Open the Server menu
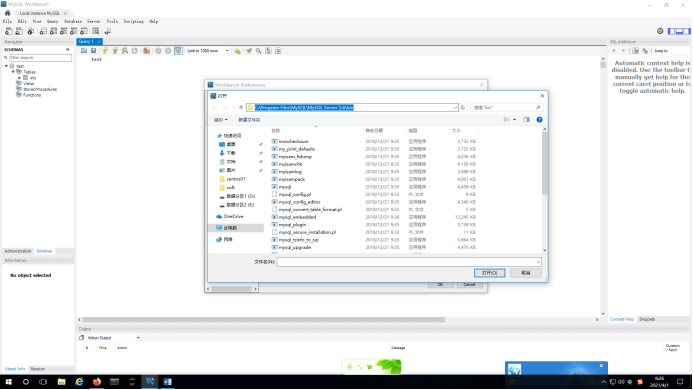This screenshot has height=390, width=693. click(93, 21)
